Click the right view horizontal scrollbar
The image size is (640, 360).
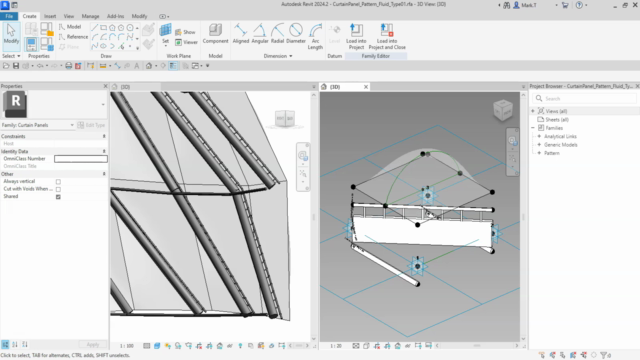point(477,346)
